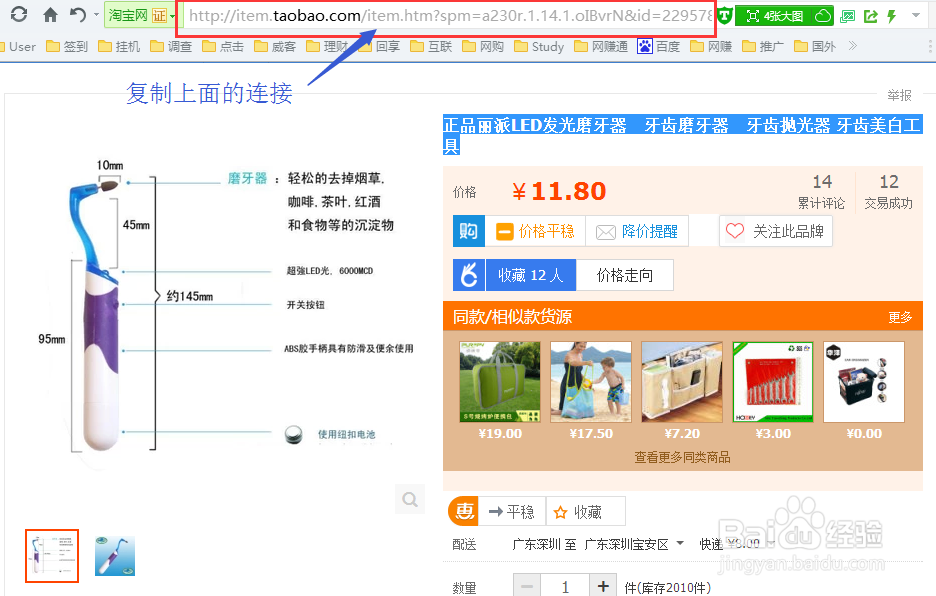Click the undo/back arrow icon
Viewport: 936px width, 596px height.
pos(78,14)
